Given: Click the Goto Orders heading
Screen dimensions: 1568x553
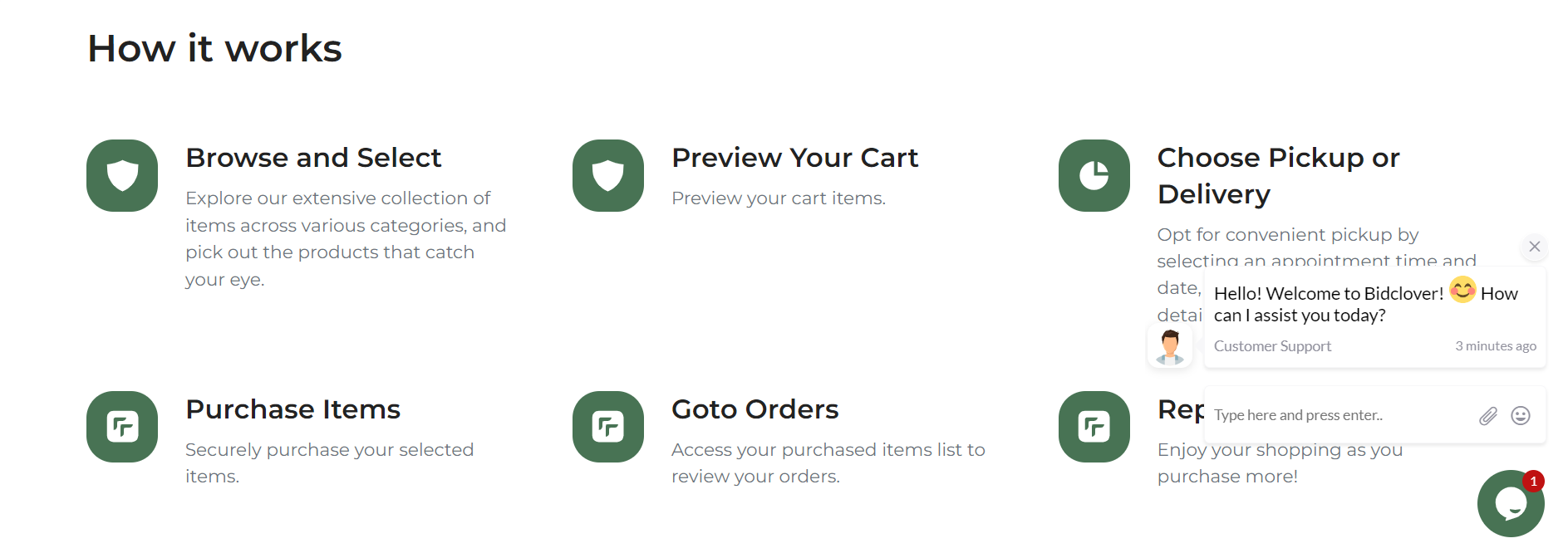Looking at the screenshot, I should point(755,409).
